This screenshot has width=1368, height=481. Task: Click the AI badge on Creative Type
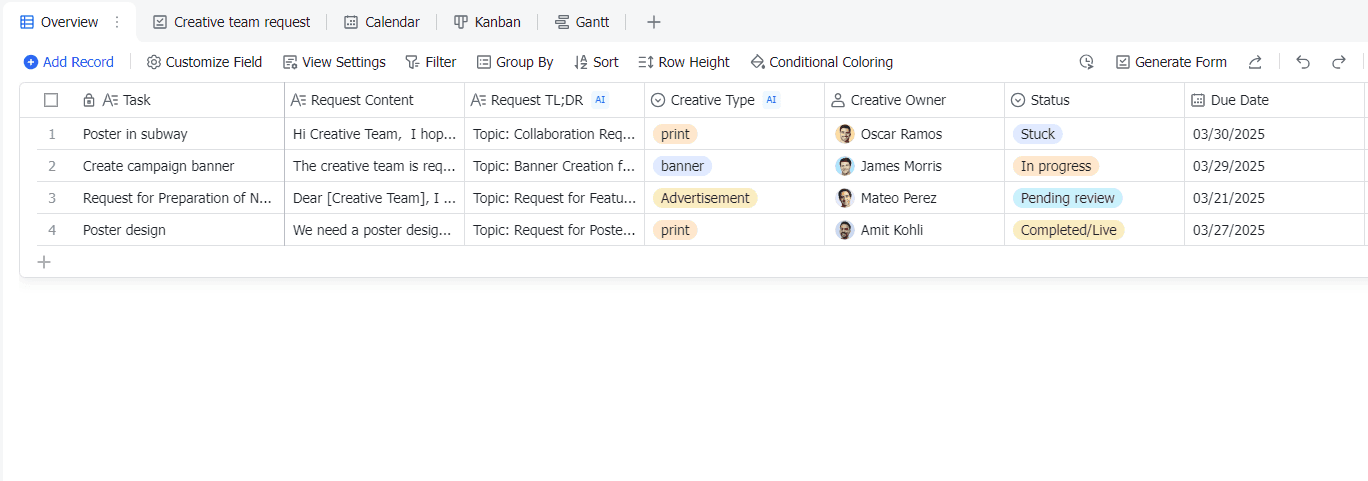pyautogui.click(x=771, y=100)
